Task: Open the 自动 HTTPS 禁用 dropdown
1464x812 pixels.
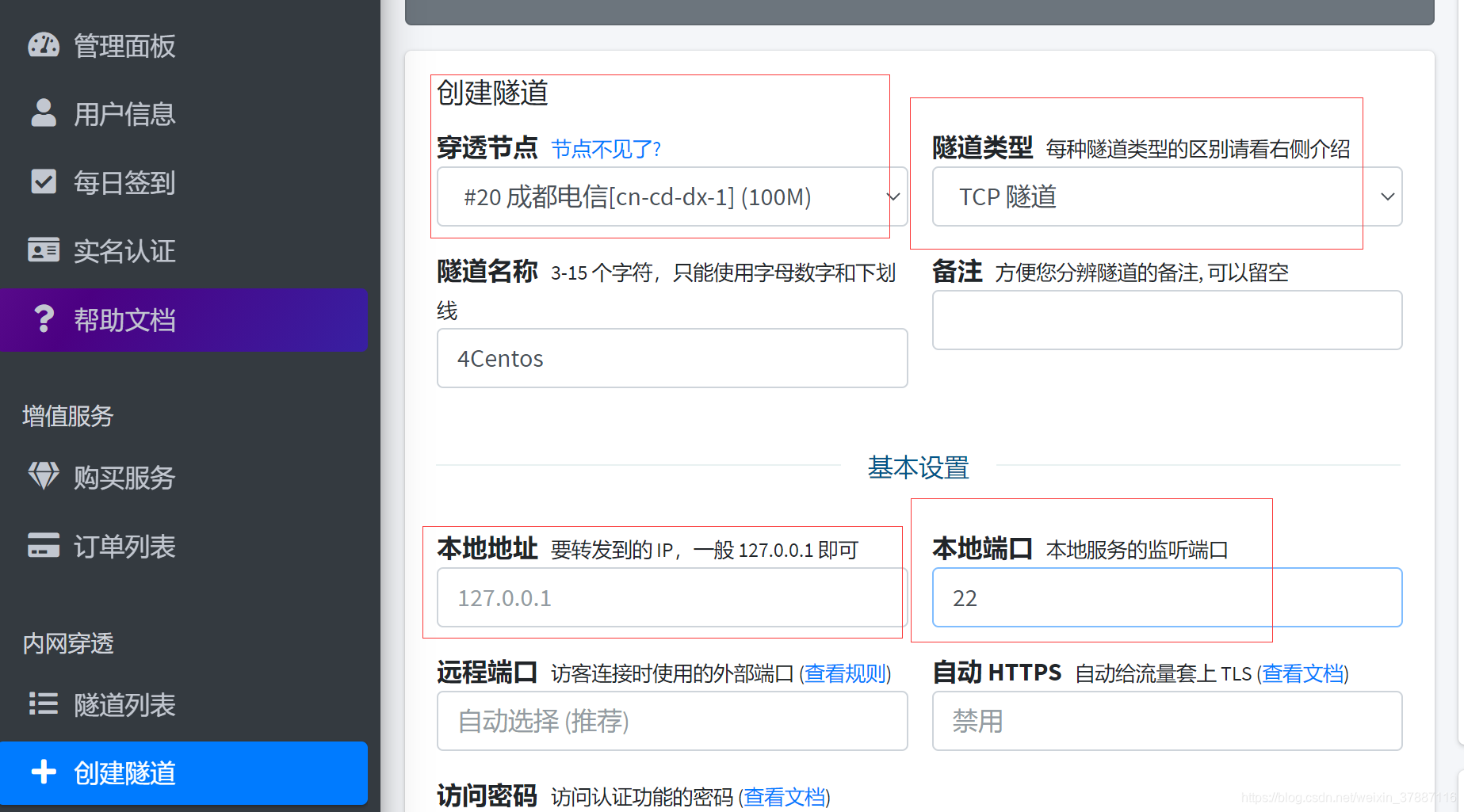Action: tap(1167, 721)
